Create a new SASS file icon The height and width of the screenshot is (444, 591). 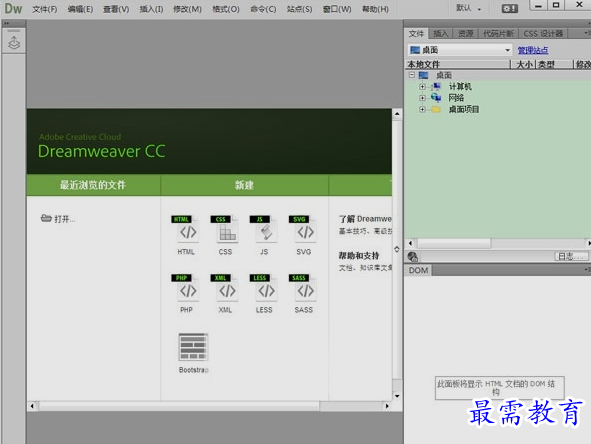pyautogui.click(x=303, y=288)
